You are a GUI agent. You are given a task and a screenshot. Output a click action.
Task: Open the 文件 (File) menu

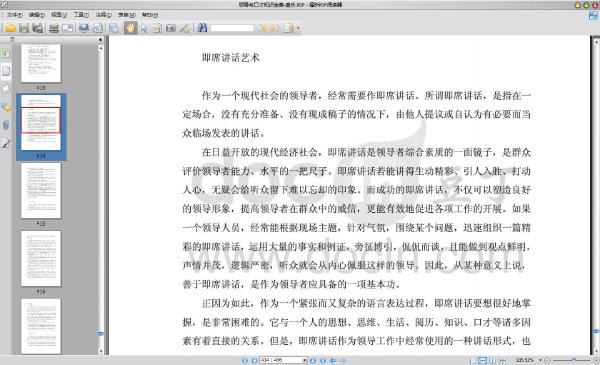click(15, 15)
